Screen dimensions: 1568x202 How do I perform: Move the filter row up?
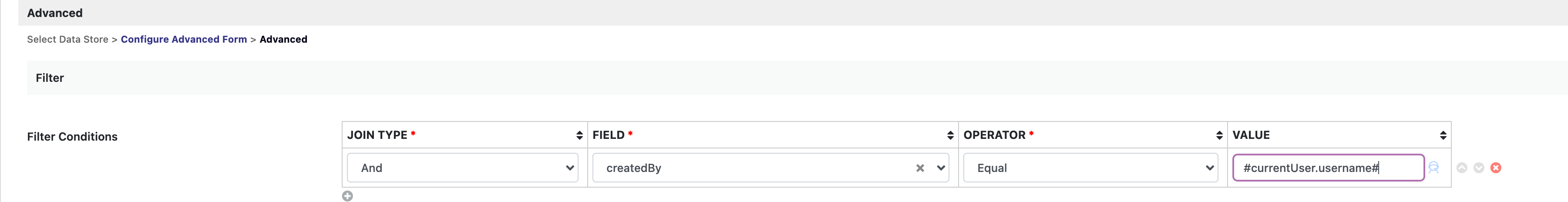(x=1461, y=168)
